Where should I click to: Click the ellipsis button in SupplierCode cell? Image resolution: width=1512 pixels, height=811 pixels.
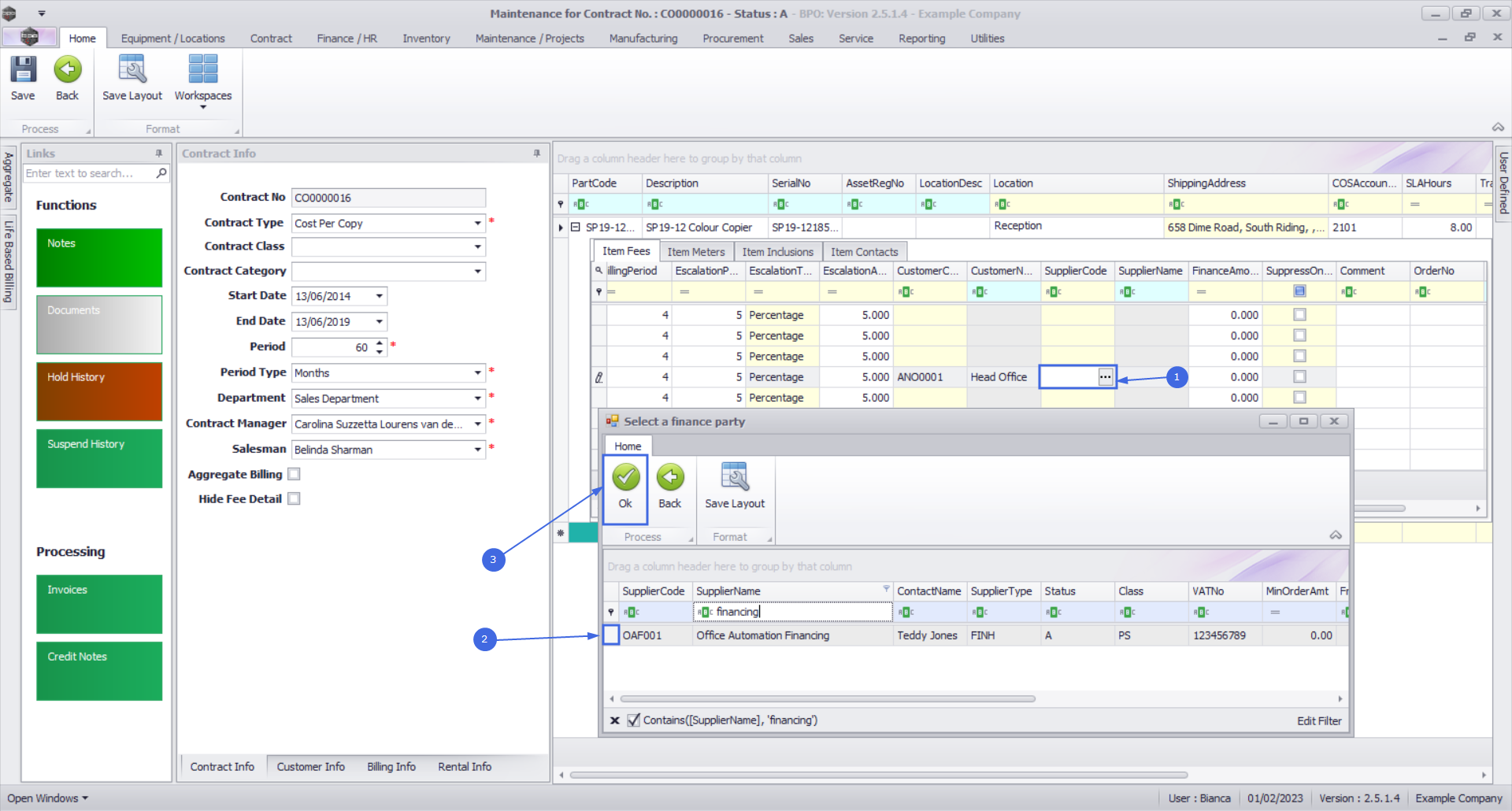1105,377
